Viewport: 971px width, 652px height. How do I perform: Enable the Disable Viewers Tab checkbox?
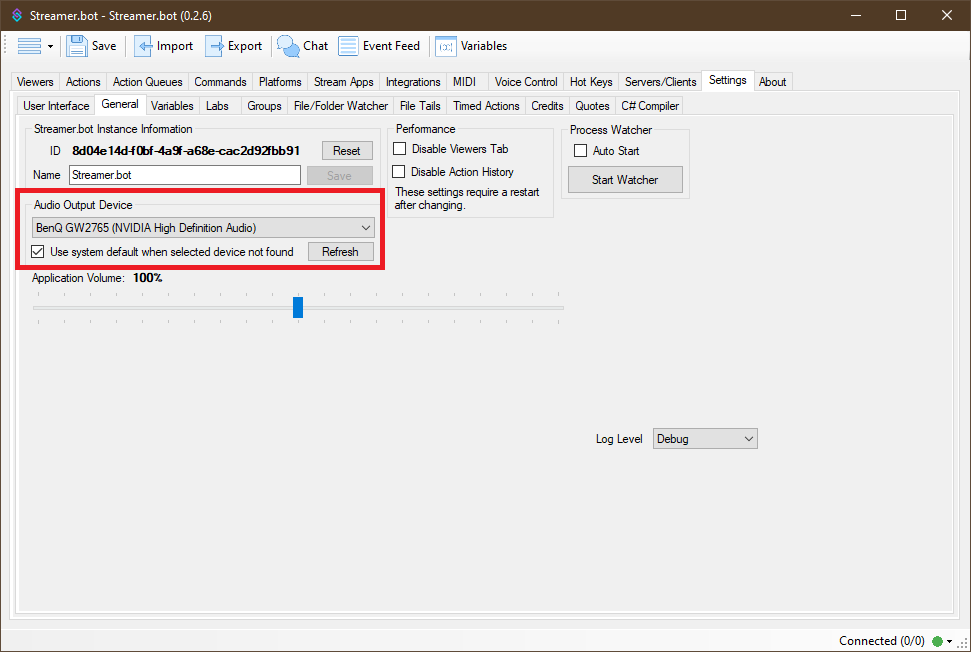[400, 149]
